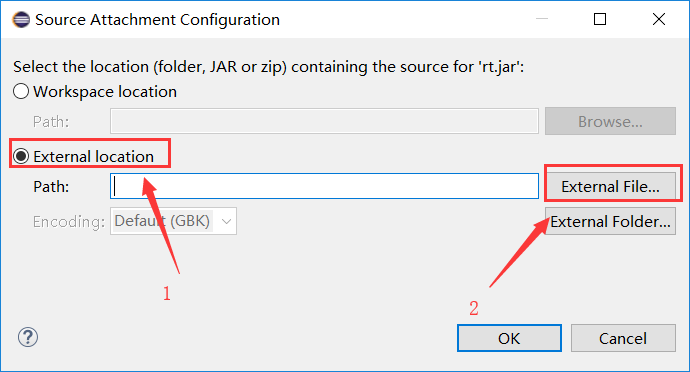Select the External location radio button
690x372 pixels.
21,156
